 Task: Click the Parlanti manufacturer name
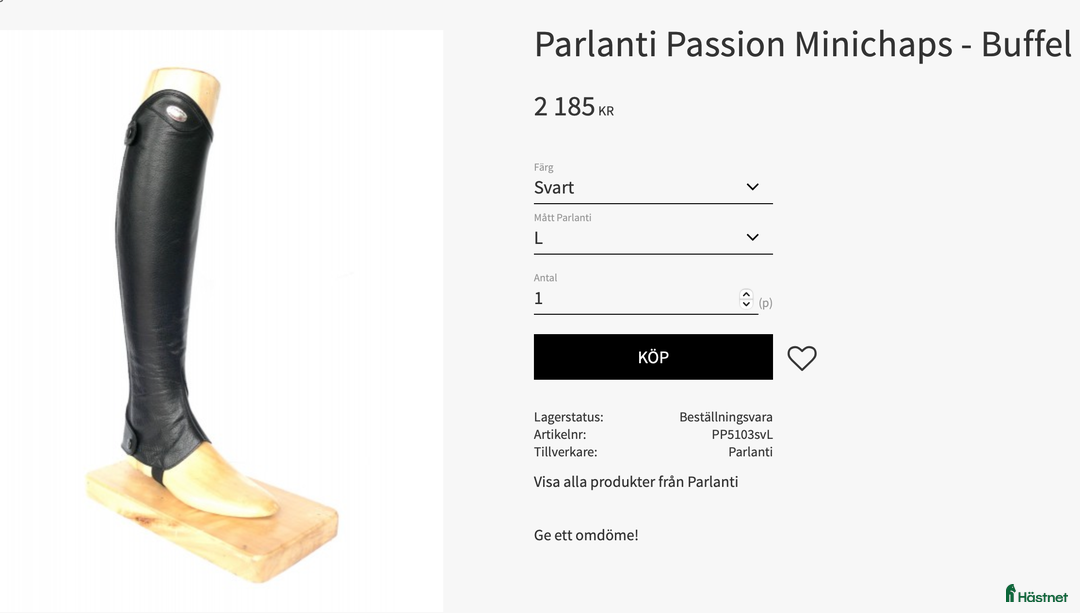coord(750,452)
